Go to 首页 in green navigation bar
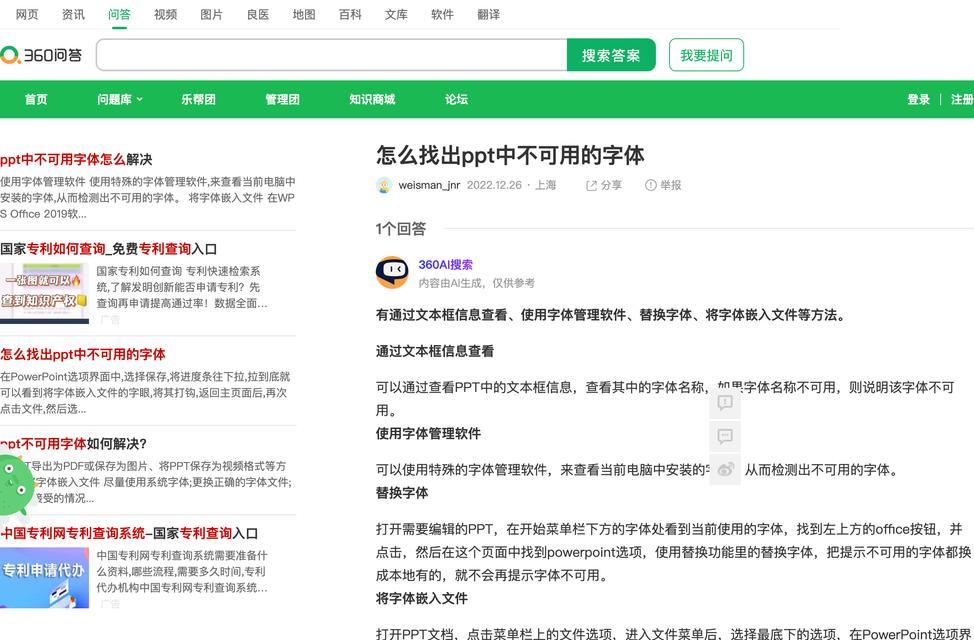974x640 pixels. [36, 99]
